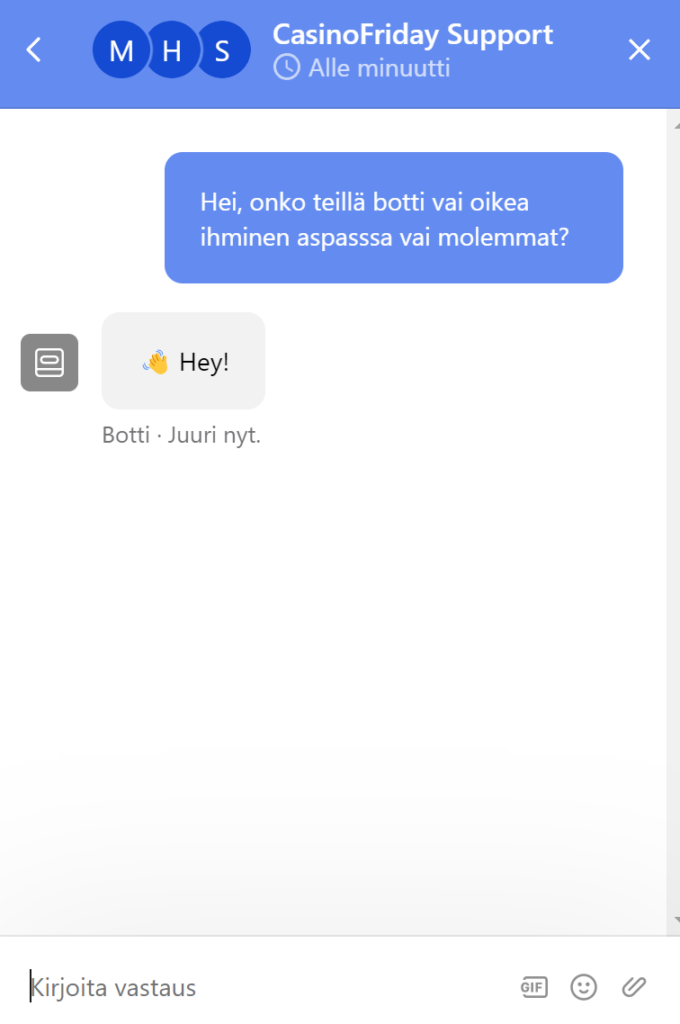Click the S agent avatar
This screenshot has width=680, height=1024.
(223, 50)
